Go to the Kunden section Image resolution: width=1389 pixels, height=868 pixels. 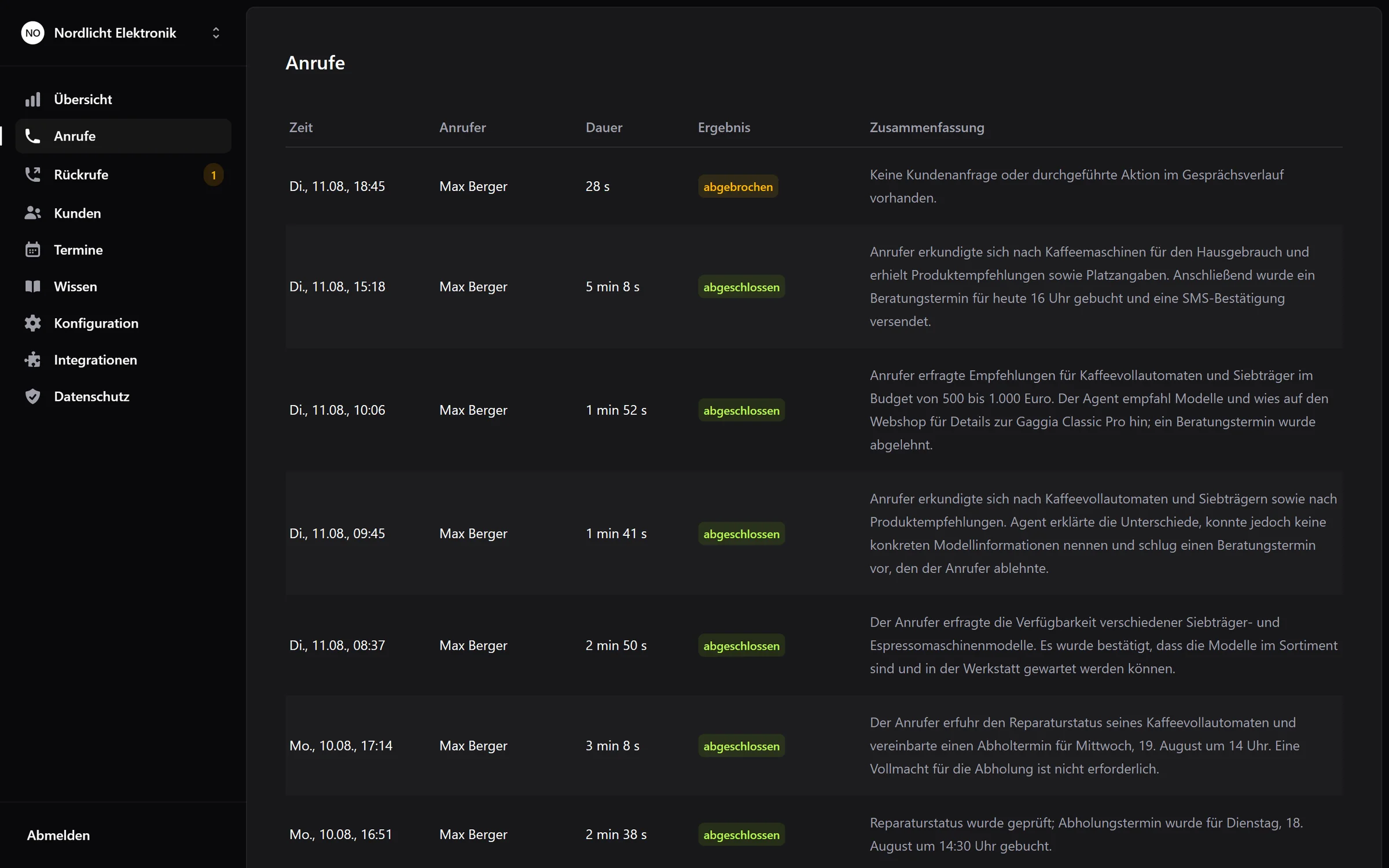click(123, 213)
